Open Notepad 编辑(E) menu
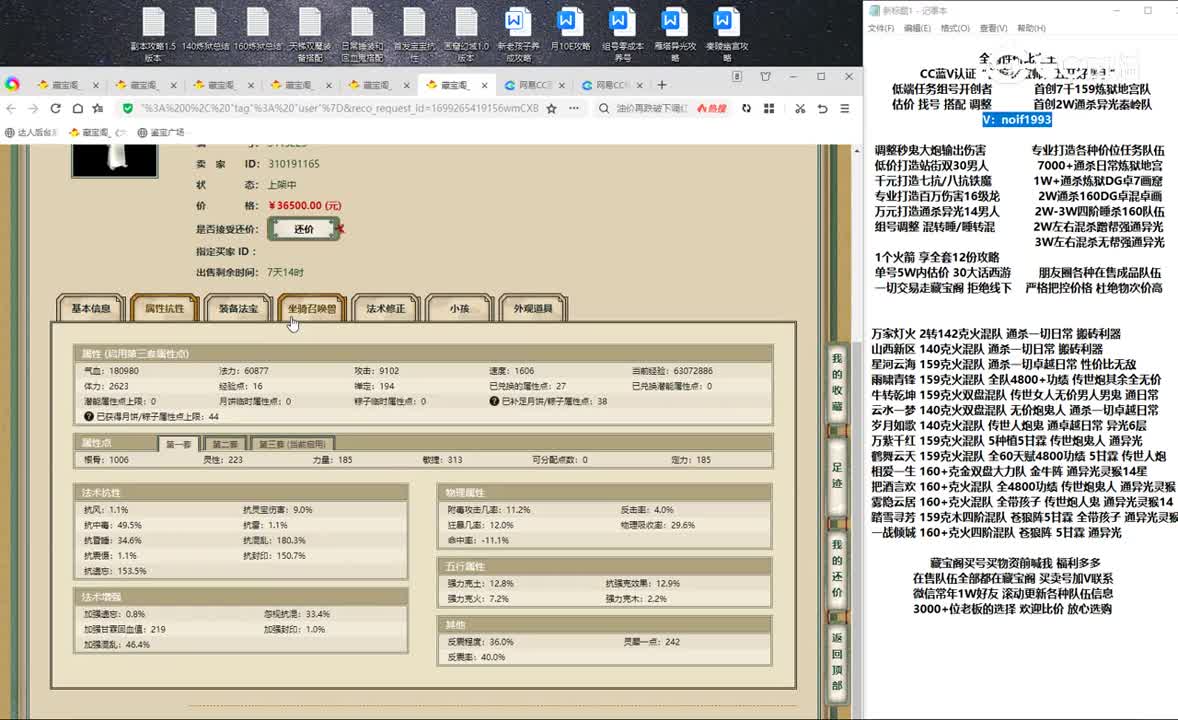This screenshot has height=720, width=1178. click(917, 29)
